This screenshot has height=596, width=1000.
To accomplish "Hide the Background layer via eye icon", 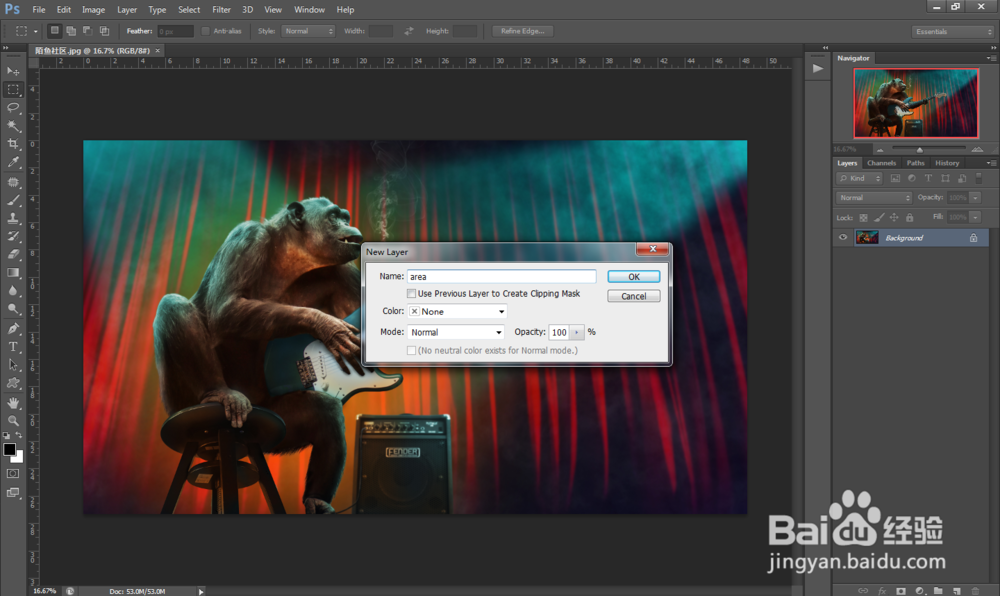I will point(843,238).
